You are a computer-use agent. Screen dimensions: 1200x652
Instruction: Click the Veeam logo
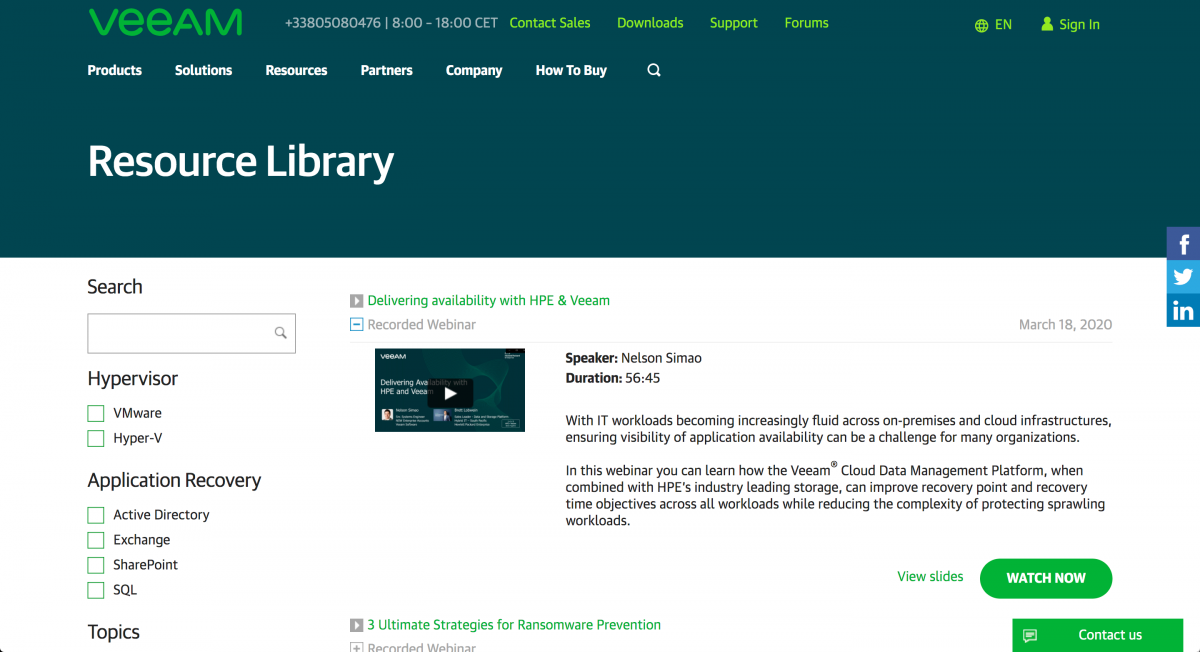(x=165, y=22)
